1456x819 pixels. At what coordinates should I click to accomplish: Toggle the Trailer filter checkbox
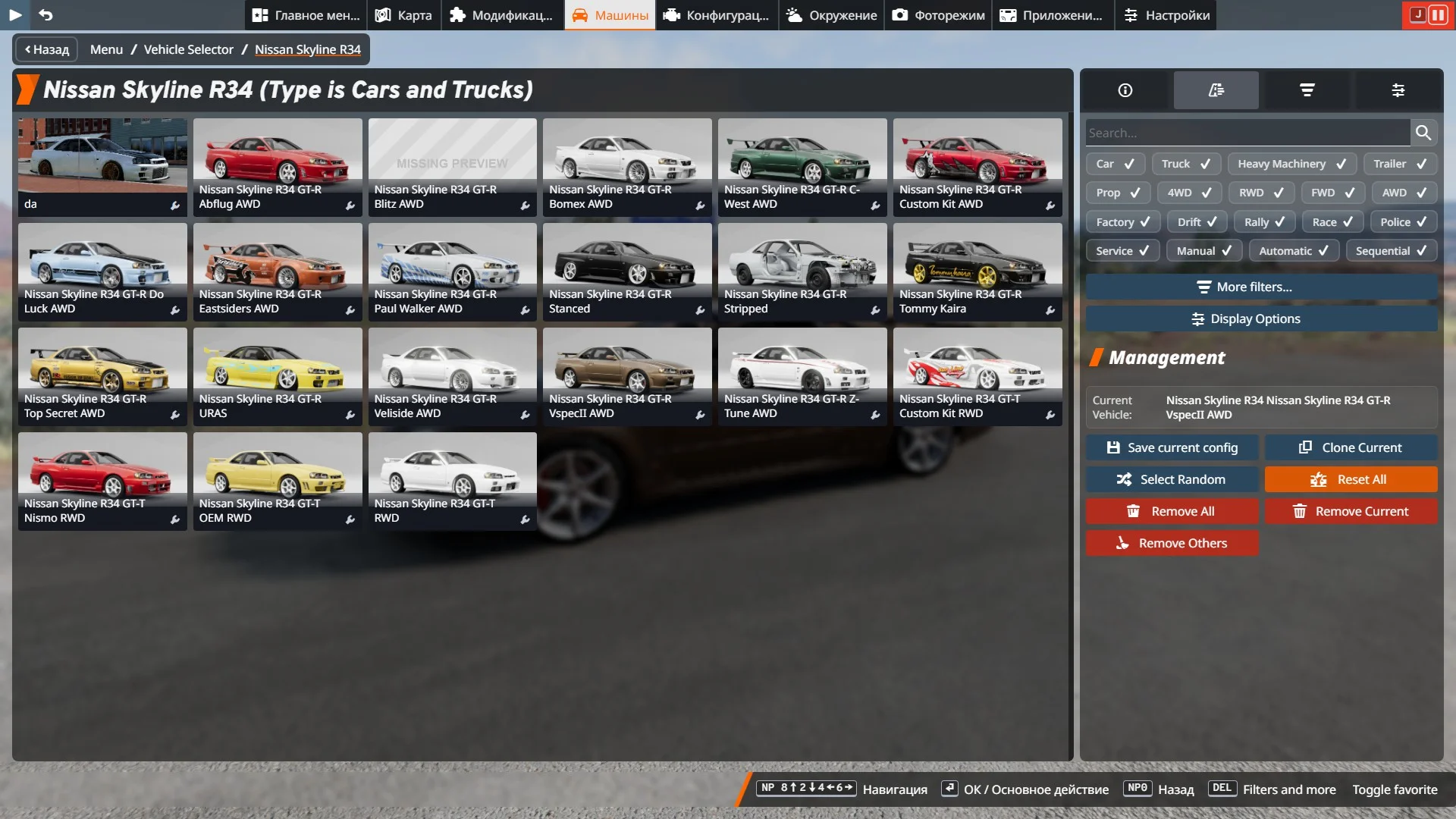click(x=1400, y=164)
